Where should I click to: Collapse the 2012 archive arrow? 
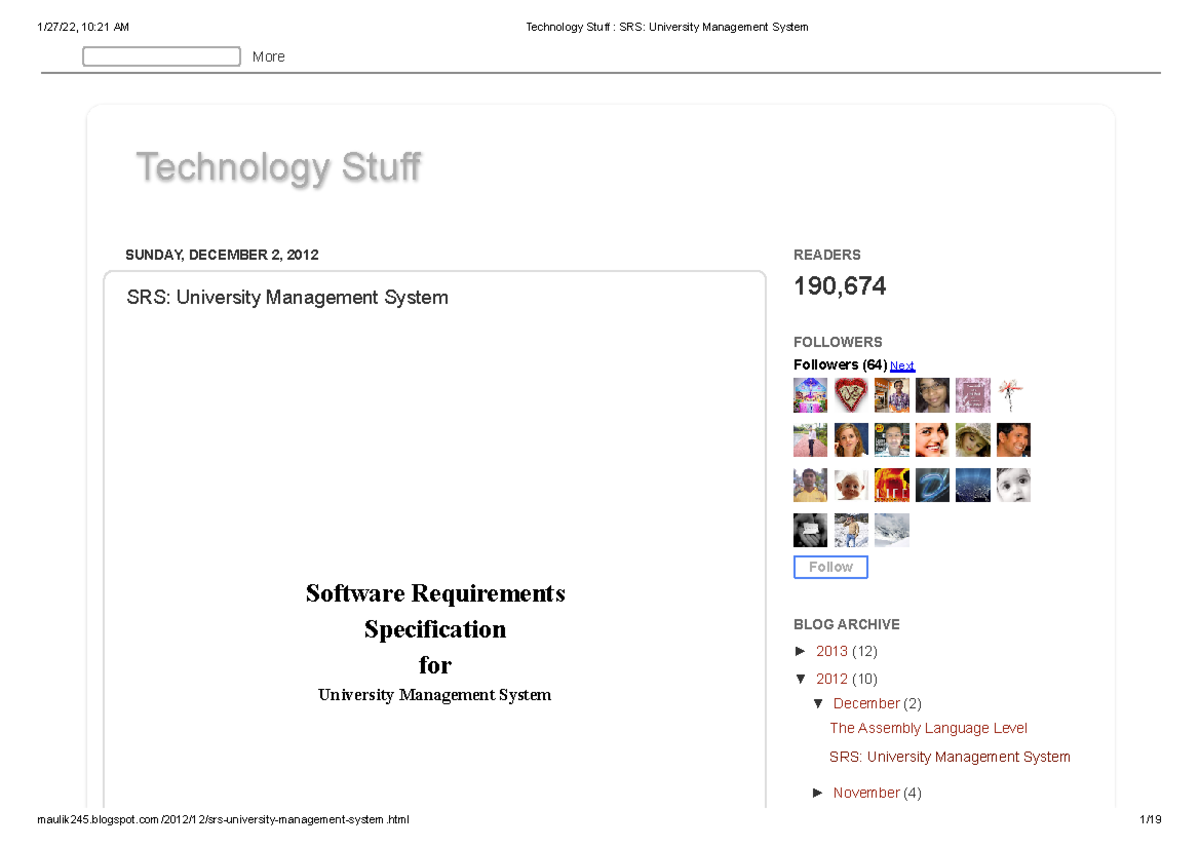point(801,679)
